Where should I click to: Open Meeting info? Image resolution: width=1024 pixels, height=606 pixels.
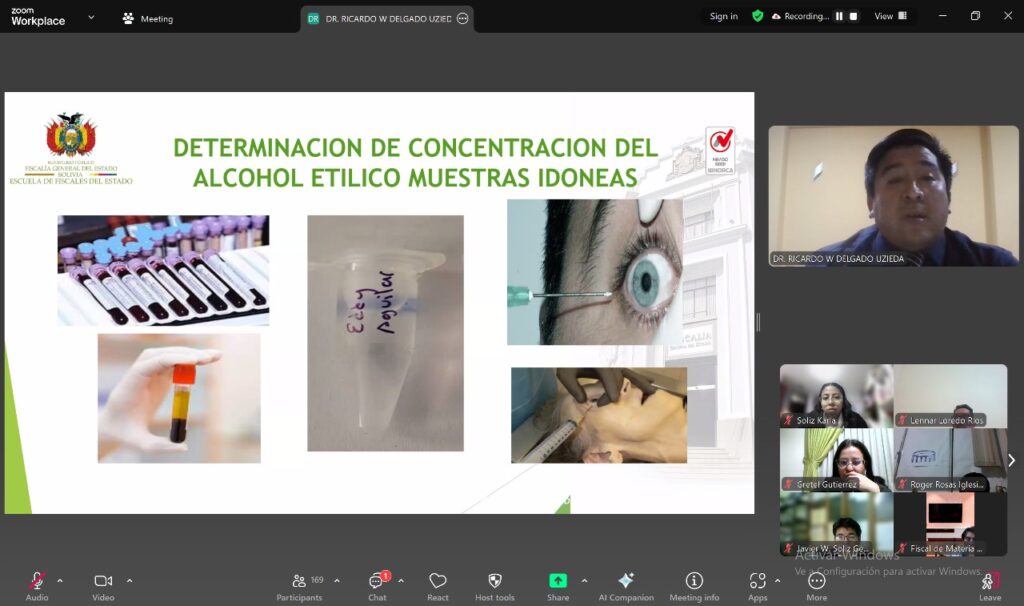point(694,586)
